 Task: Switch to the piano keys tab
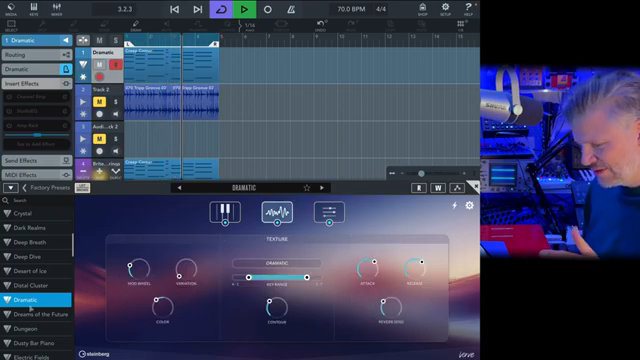coord(225,212)
